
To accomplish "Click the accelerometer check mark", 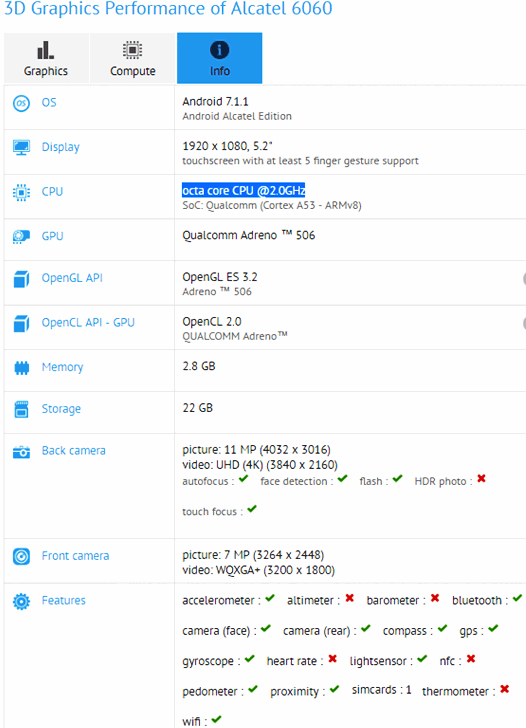I will point(270,598).
